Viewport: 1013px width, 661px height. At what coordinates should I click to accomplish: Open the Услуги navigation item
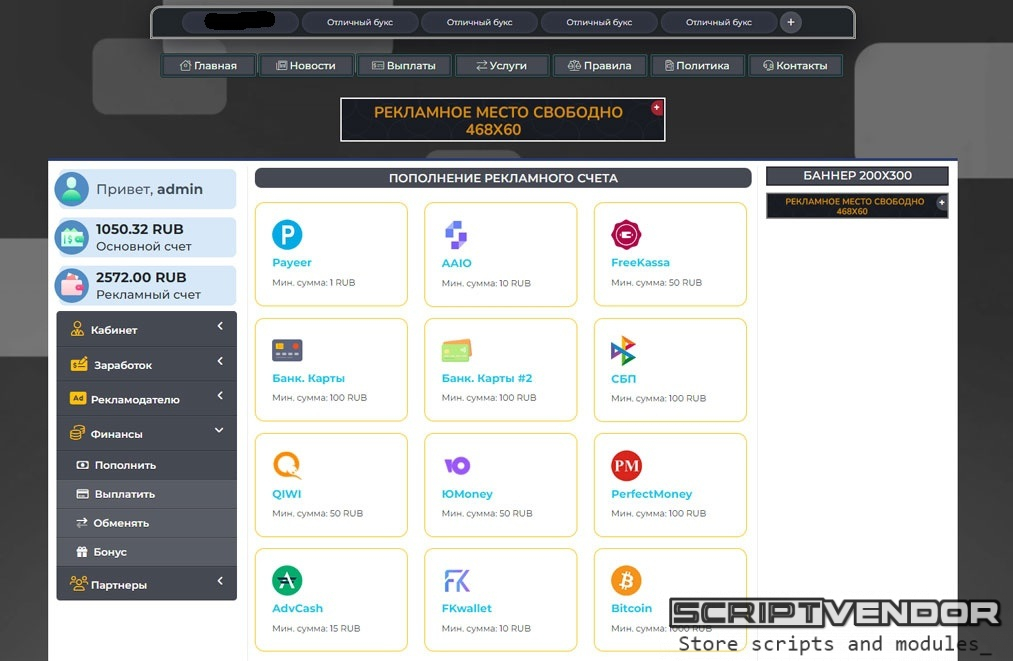tap(502, 65)
